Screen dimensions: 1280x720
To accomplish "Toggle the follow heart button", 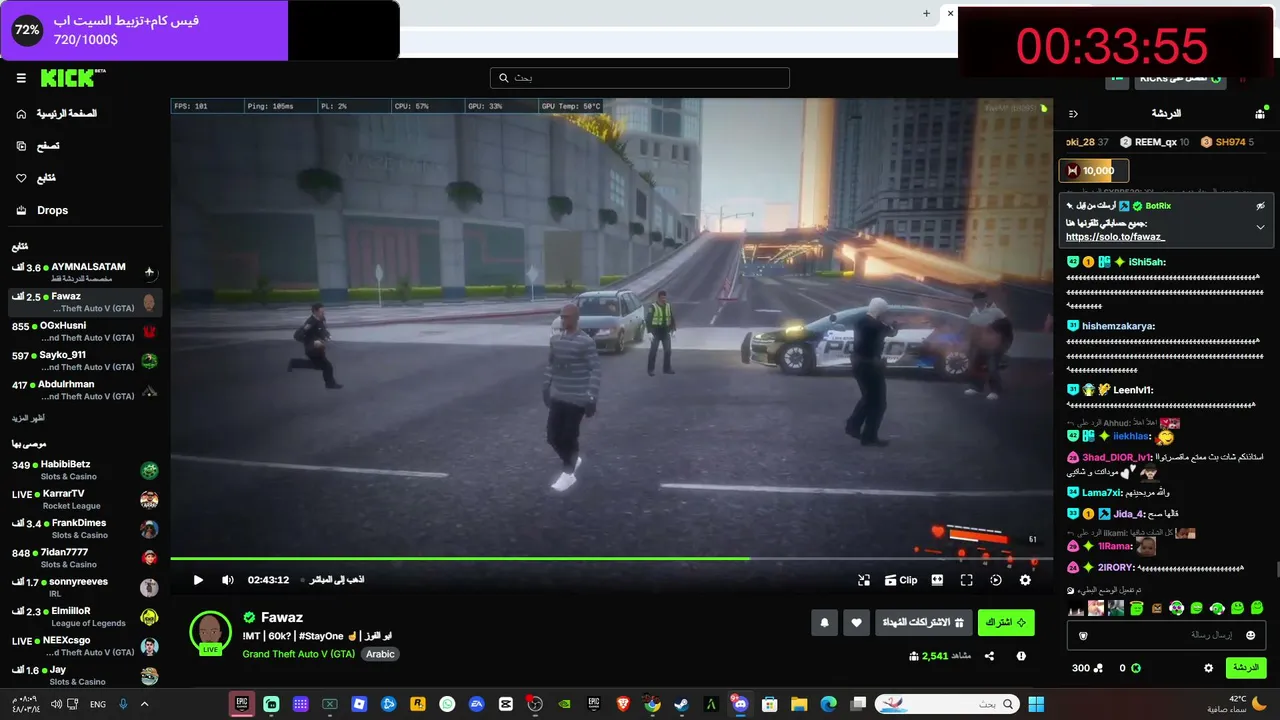I will click(x=856, y=622).
